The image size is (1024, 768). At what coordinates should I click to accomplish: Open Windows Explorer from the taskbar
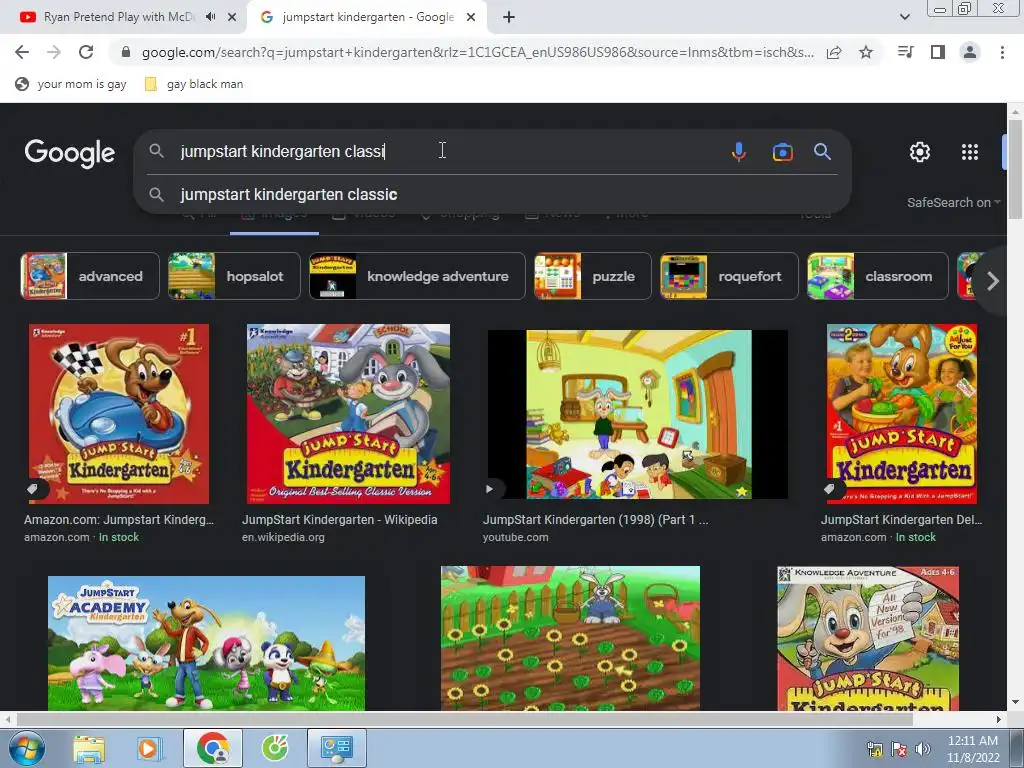click(x=89, y=748)
